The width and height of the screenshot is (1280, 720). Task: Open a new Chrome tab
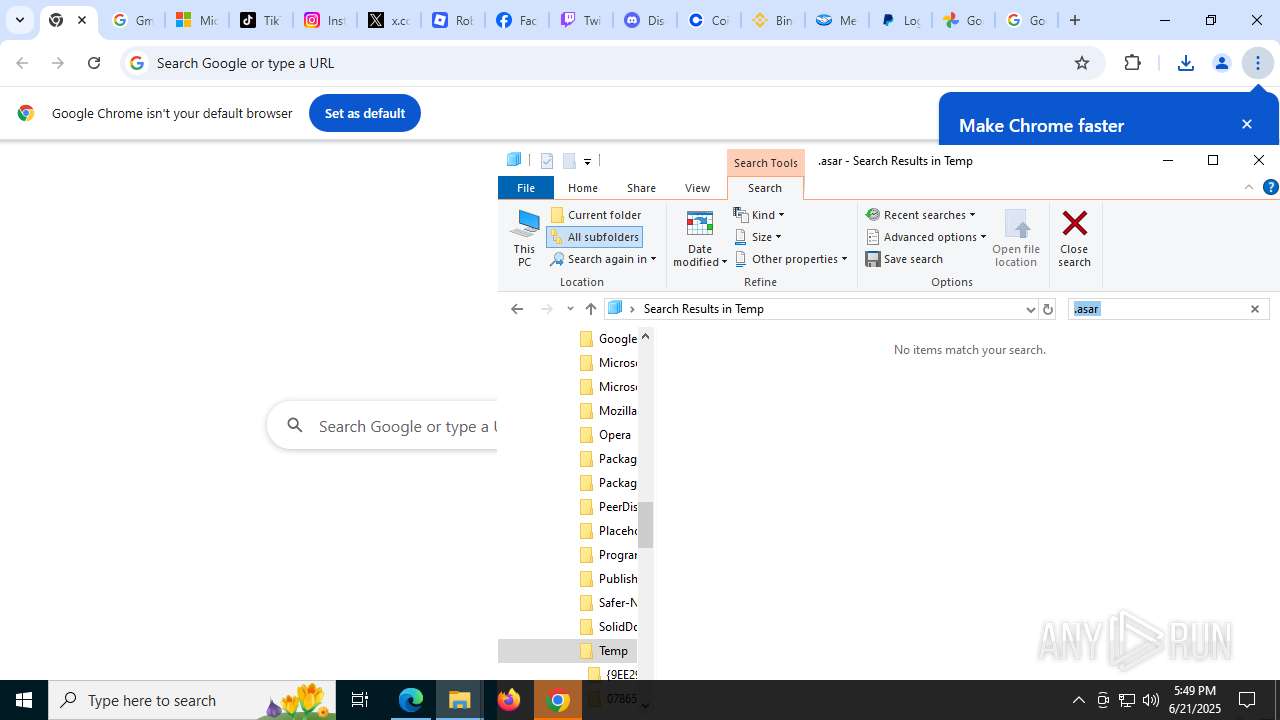pyautogui.click(x=1075, y=20)
